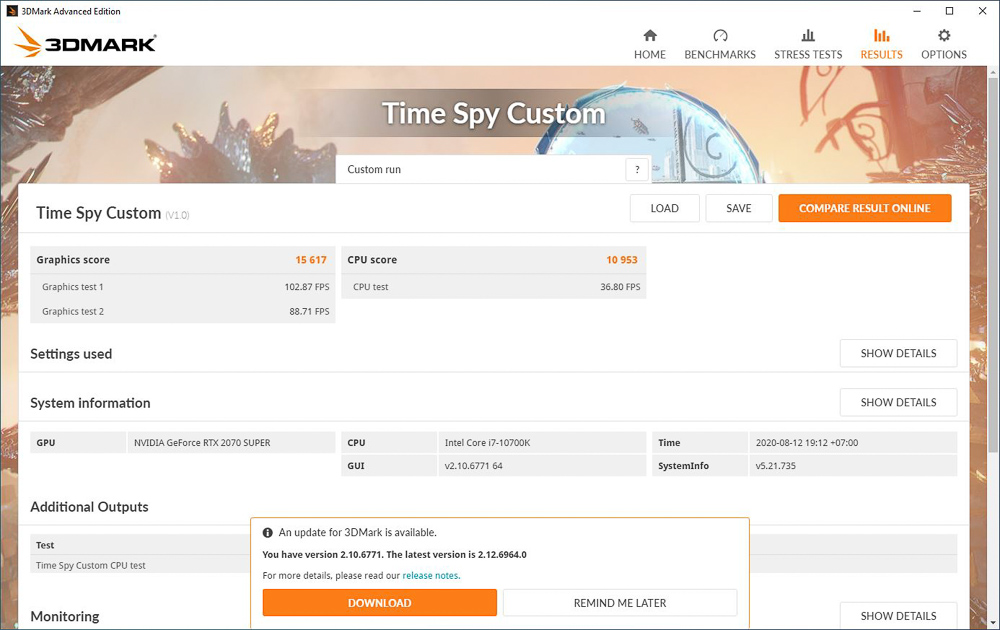The width and height of the screenshot is (1000, 630).
Task: Show details for Monitoring
Action: (899, 616)
